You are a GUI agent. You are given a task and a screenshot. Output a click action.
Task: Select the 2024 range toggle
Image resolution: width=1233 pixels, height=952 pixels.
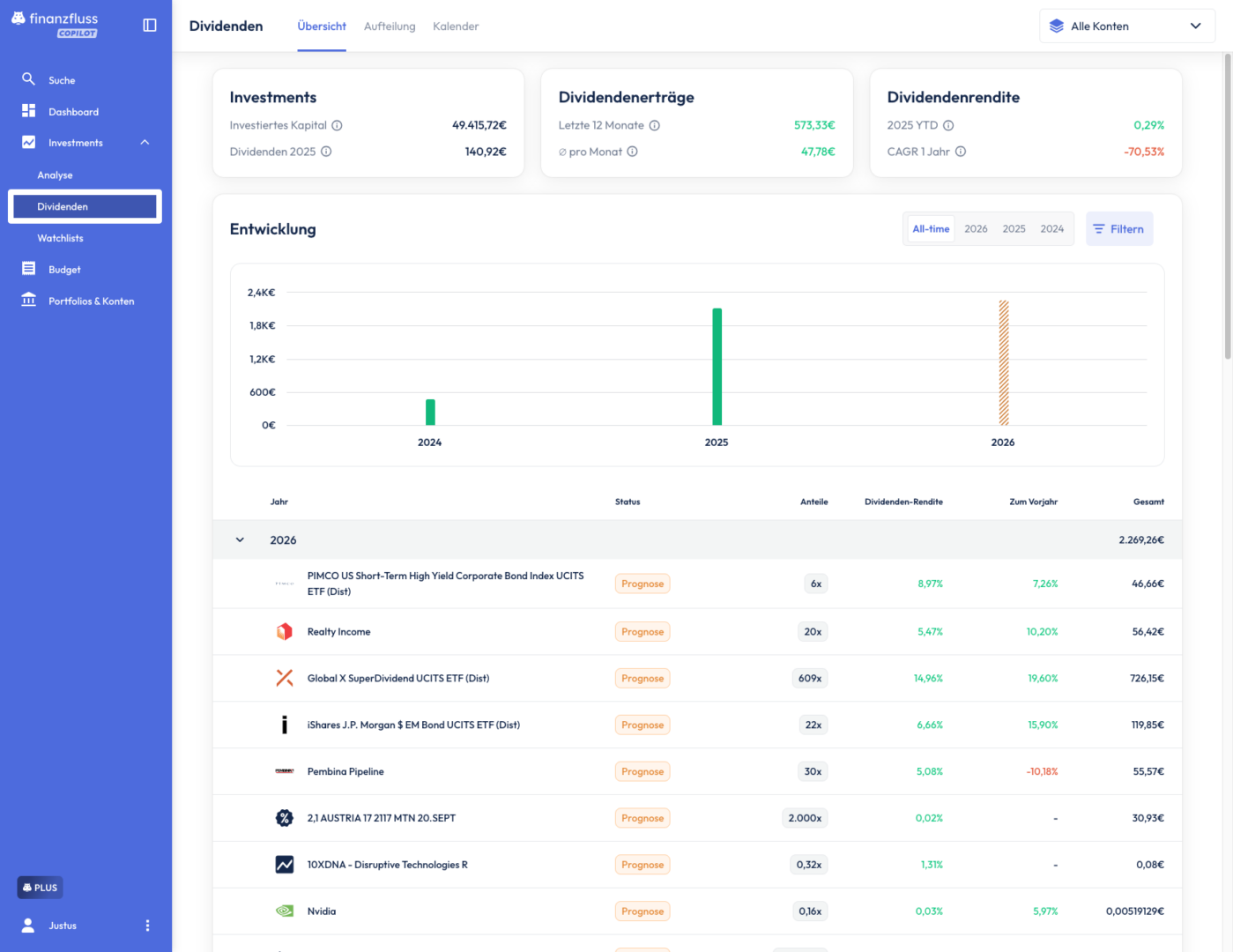point(1051,228)
